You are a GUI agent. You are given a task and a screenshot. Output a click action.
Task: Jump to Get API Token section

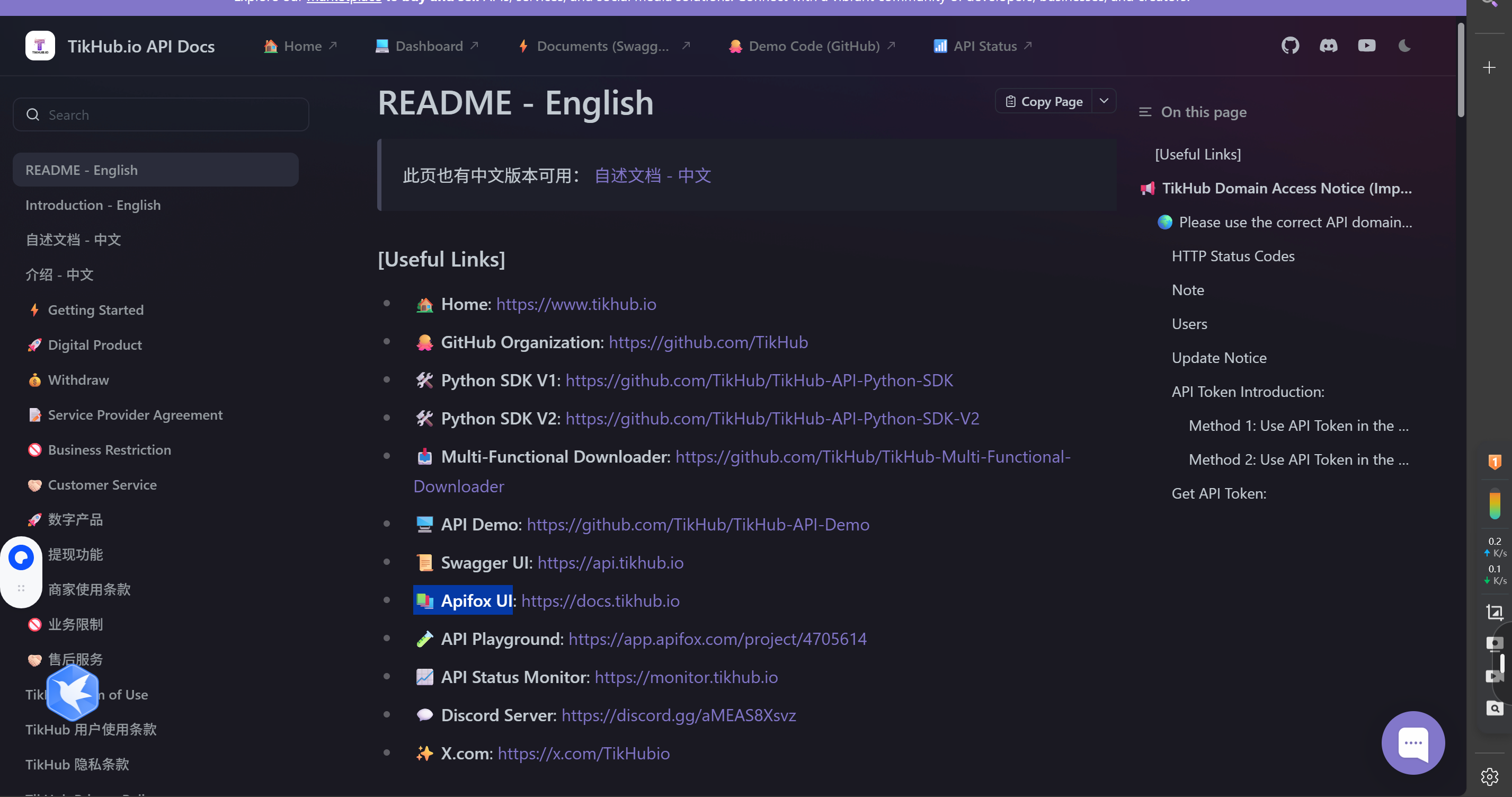(x=1219, y=494)
